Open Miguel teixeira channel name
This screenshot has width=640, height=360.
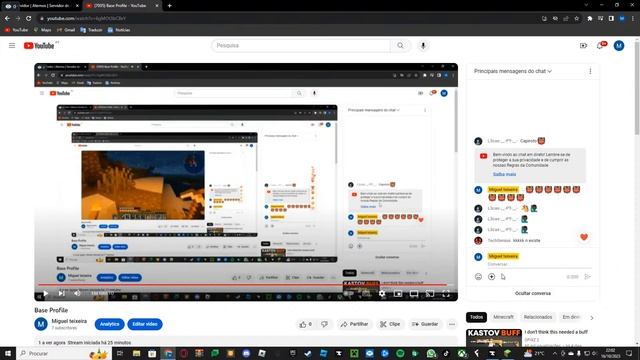tap(69, 321)
